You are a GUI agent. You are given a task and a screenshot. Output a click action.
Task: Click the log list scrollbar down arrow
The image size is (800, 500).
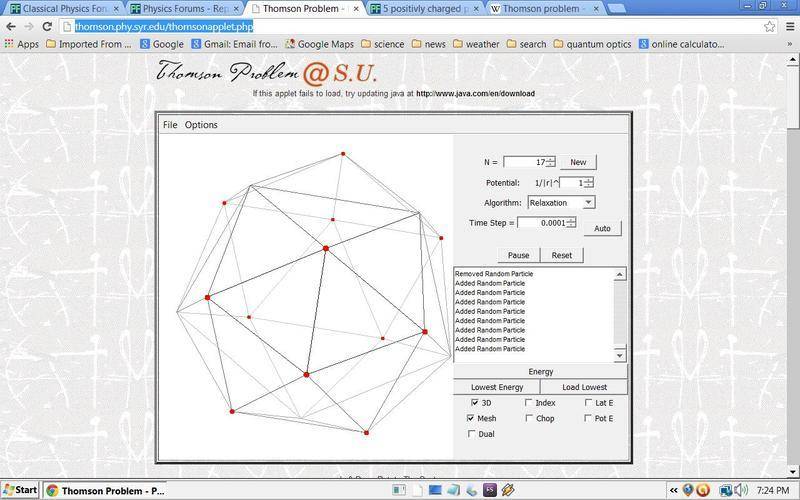coord(620,356)
